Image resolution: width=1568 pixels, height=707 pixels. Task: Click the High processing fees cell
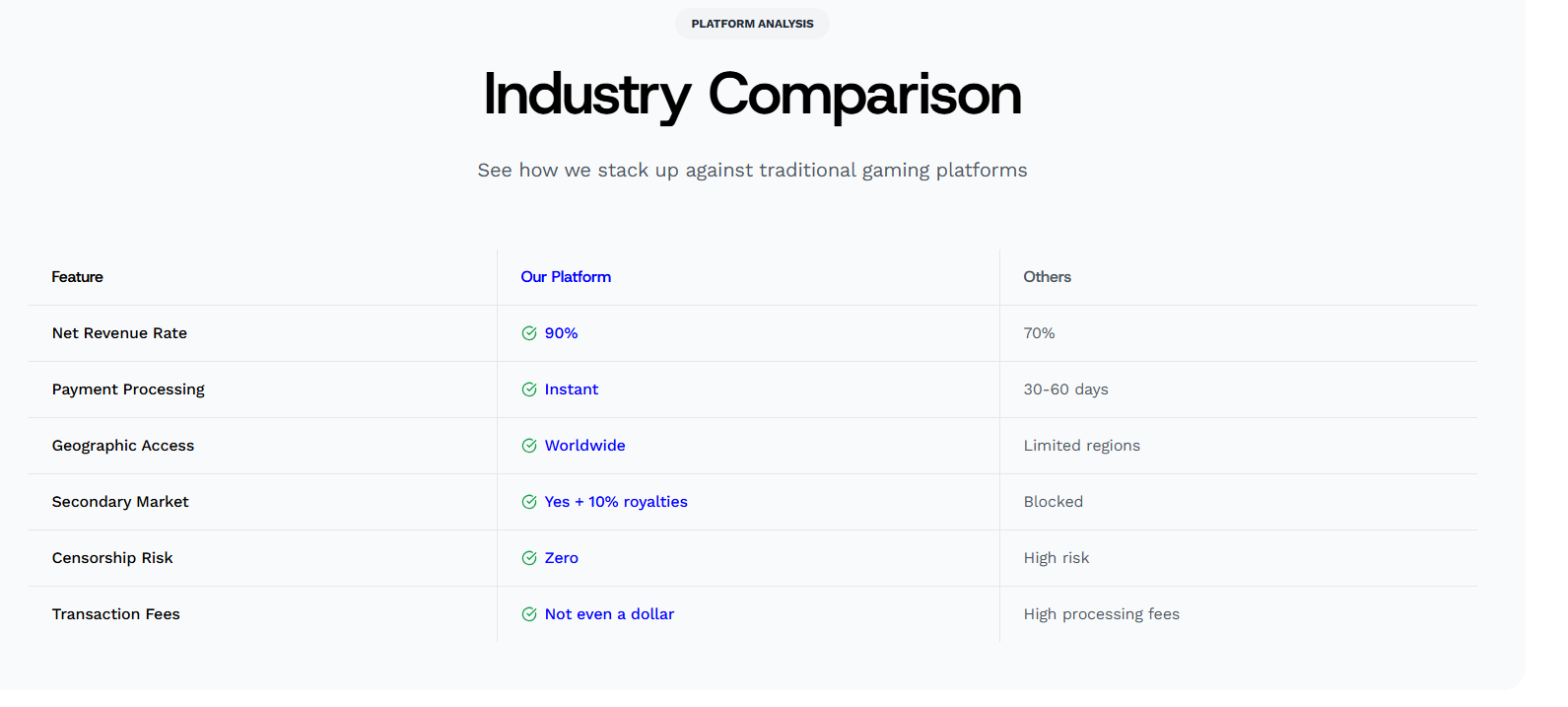point(1101,614)
